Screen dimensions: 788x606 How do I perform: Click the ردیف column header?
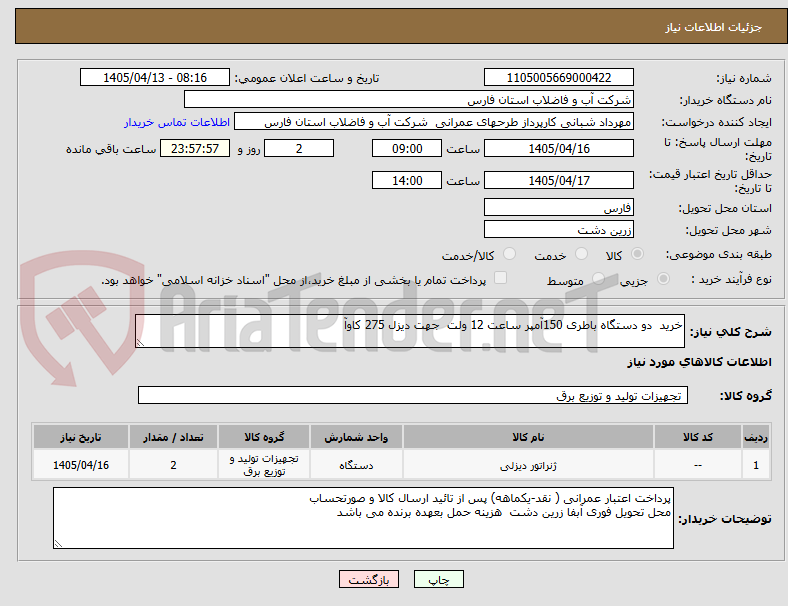coord(755,437)
